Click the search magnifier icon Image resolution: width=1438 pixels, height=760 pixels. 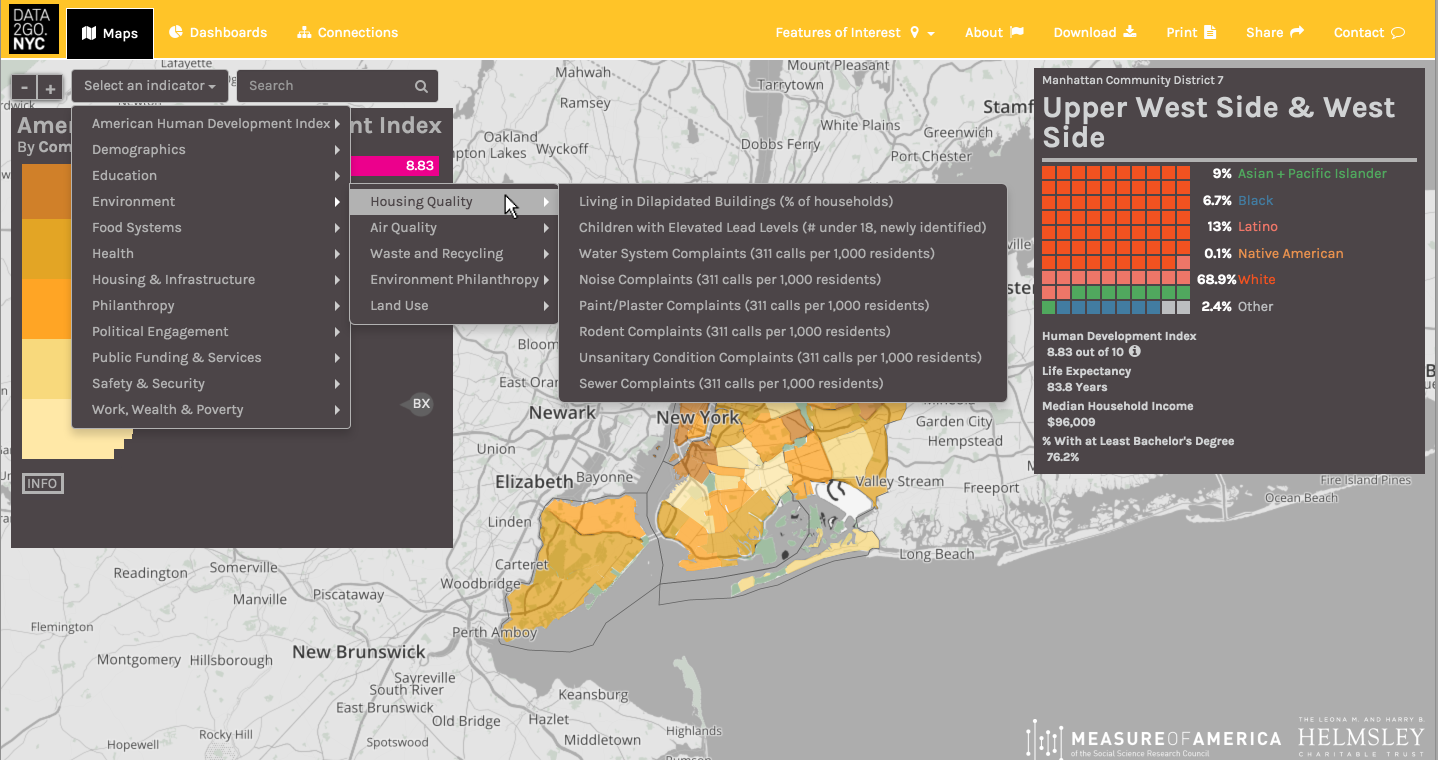422,86
